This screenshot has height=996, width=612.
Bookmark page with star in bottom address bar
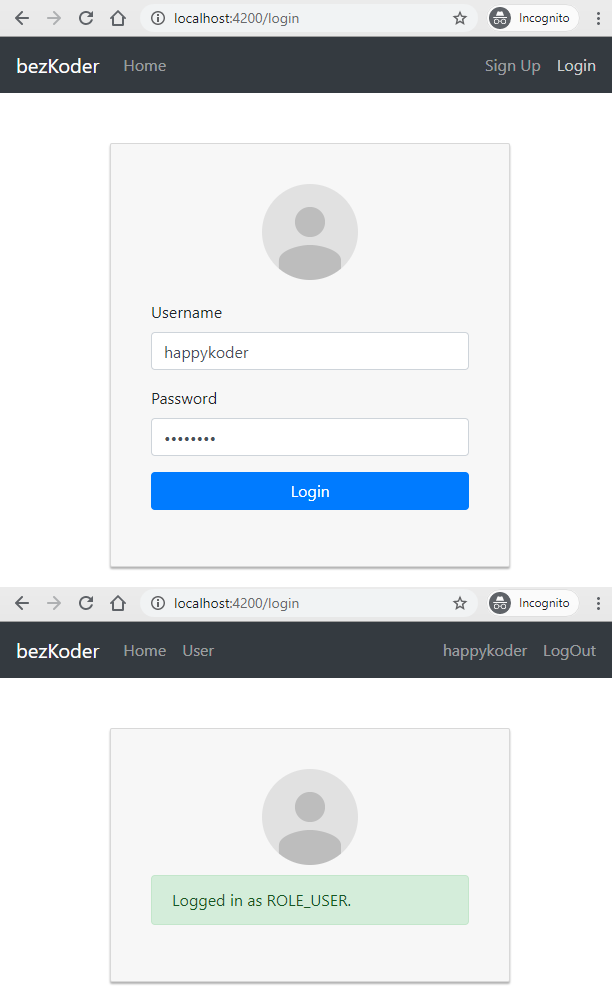tap(459, 603)
